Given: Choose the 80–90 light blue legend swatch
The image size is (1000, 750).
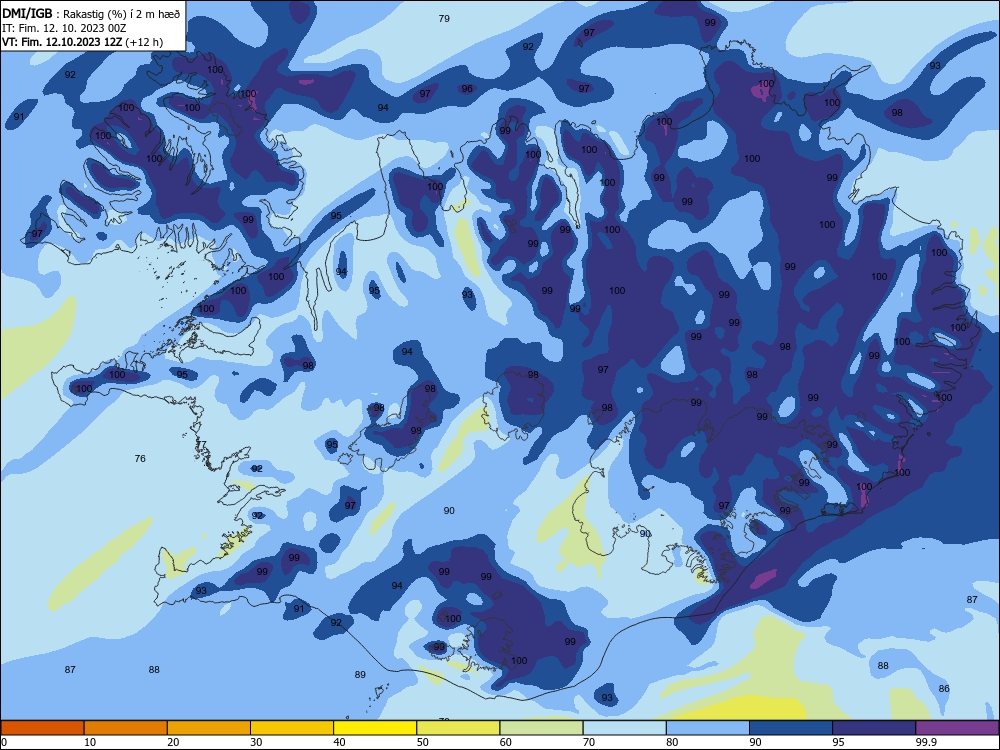Looking at the screenshot, I should (x=708, y=728).
